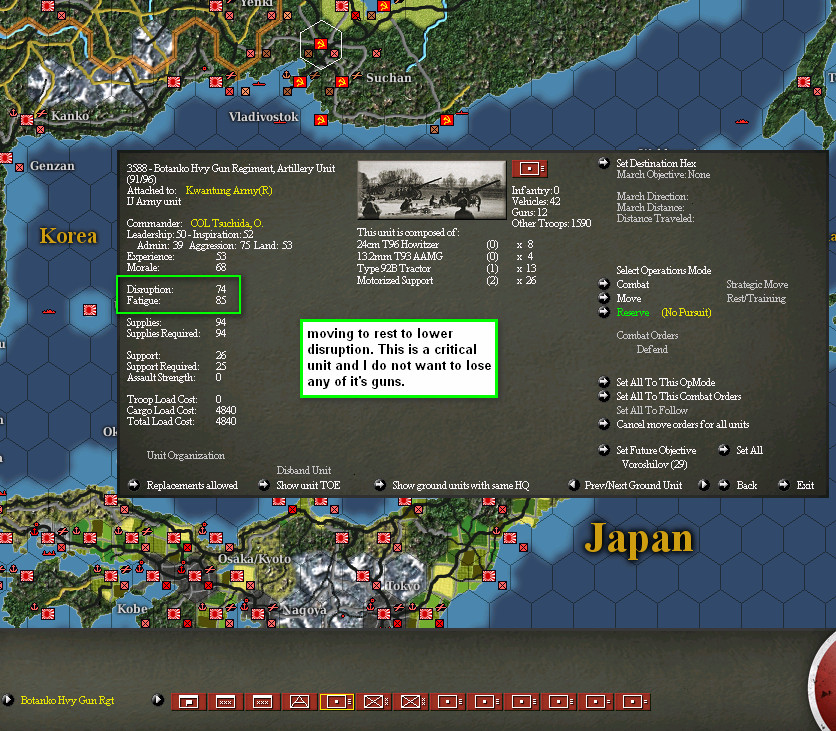Click Nagoya city label on map
The image size is (836, 731).
coord(304,610)
